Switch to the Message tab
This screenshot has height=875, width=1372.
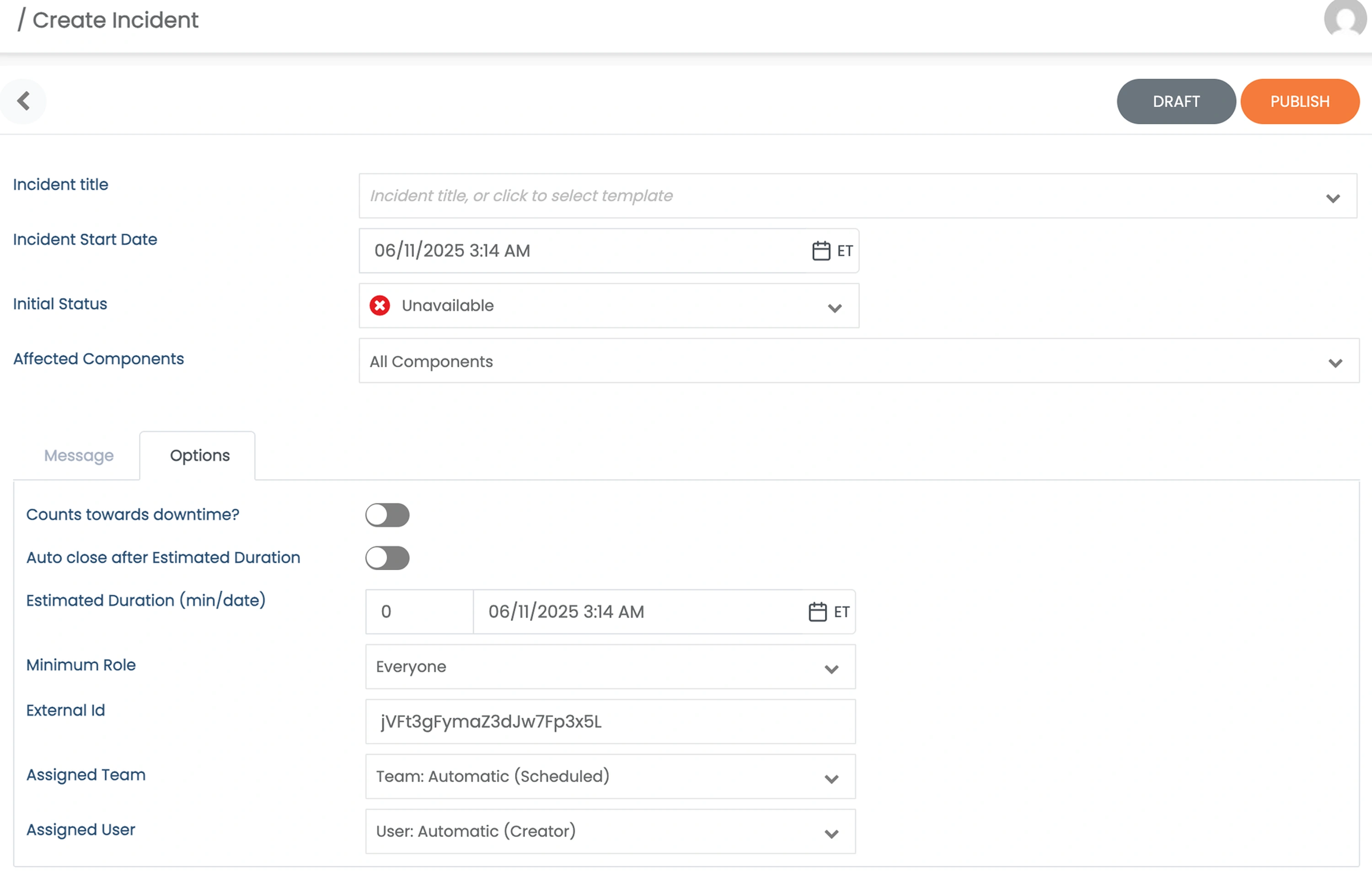(79, 456)
